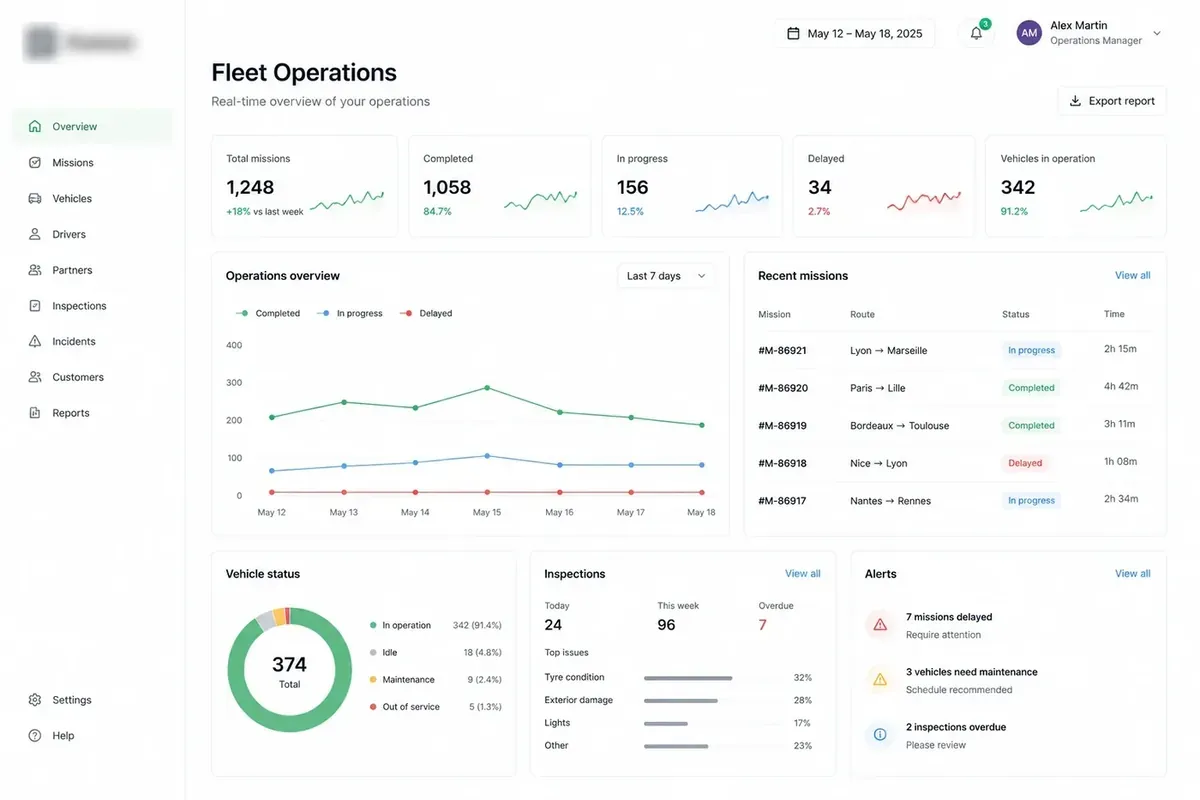Click the May 15 Completed data point

(x=487, y=387)
